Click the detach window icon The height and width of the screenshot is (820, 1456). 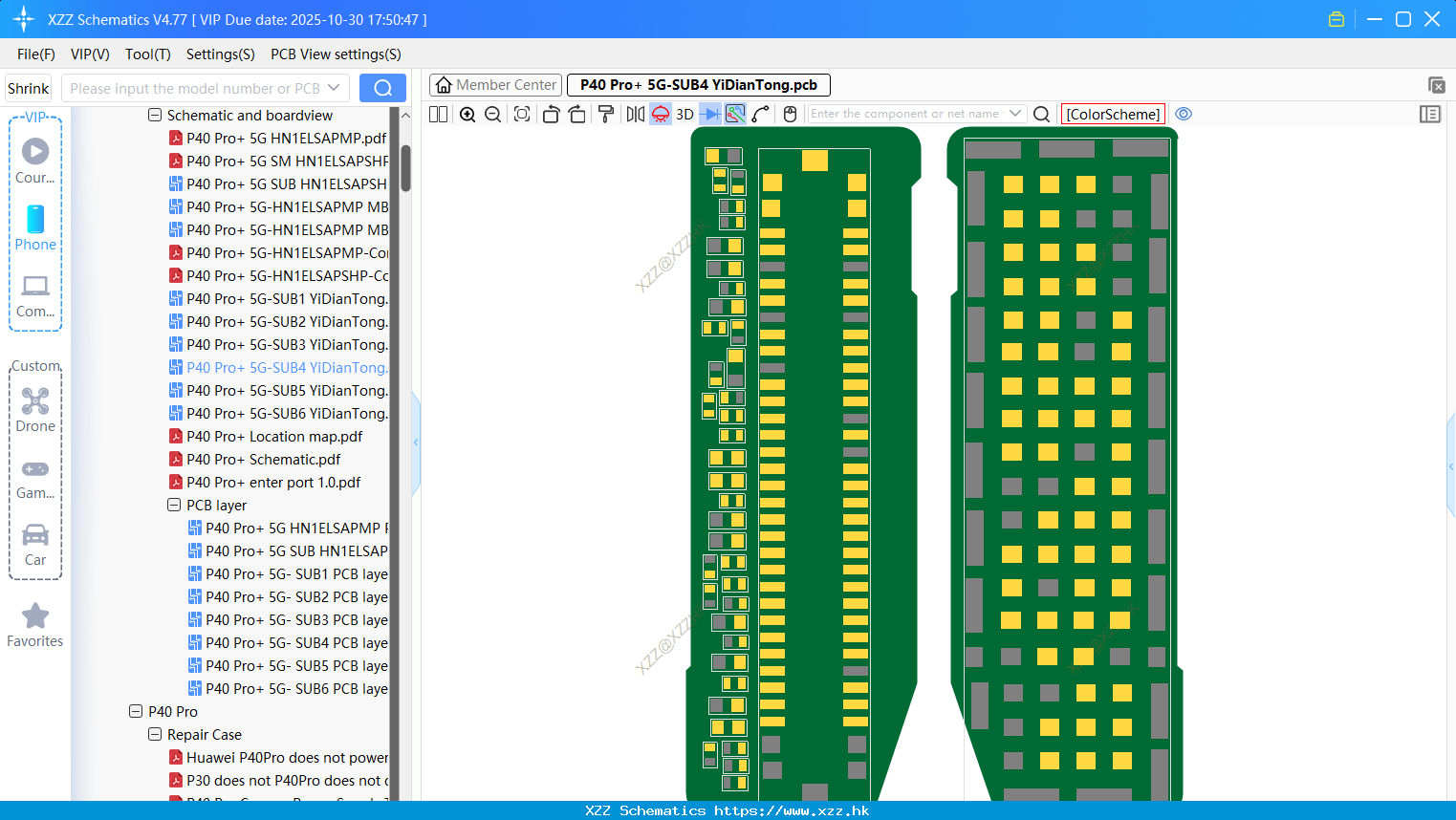coord(1436,85)
